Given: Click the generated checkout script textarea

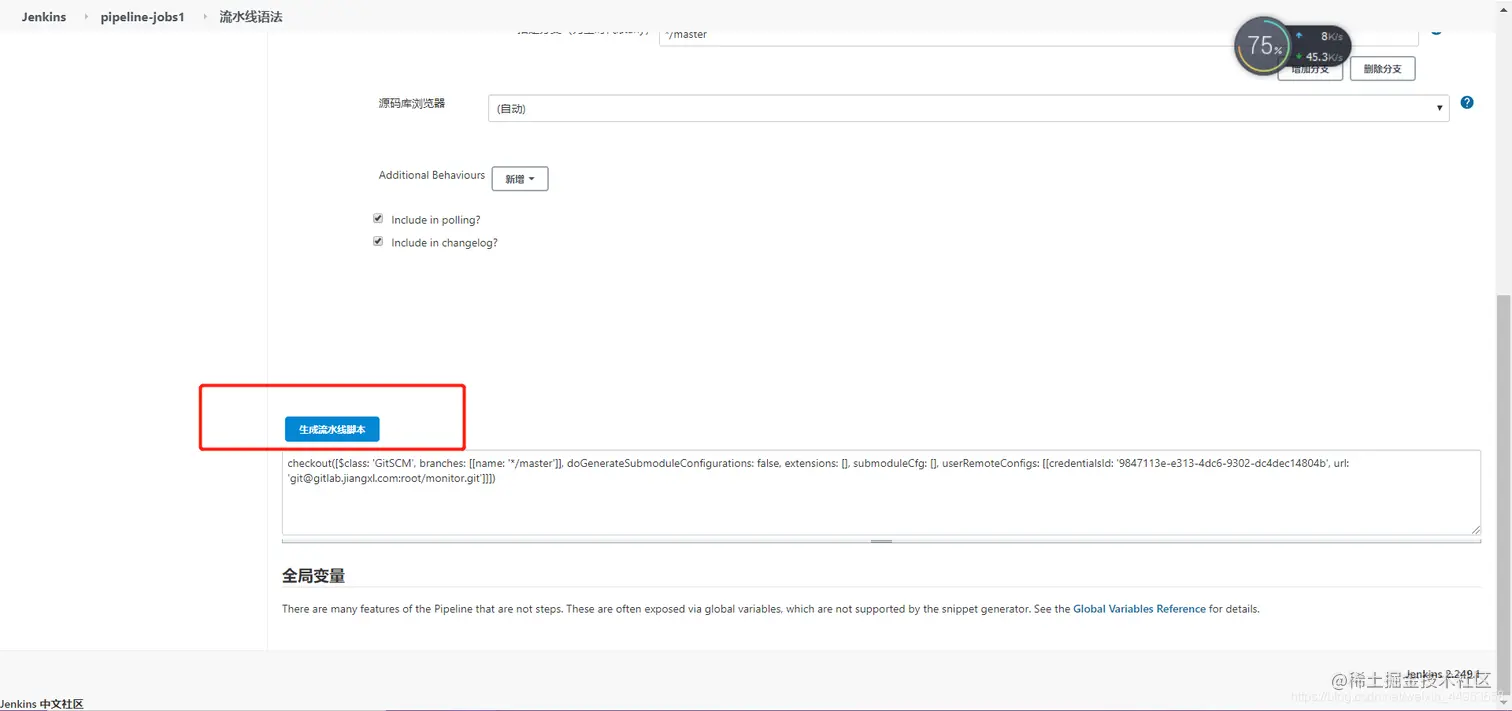Looking at the screenshot, I should click(x=881, y=492).
